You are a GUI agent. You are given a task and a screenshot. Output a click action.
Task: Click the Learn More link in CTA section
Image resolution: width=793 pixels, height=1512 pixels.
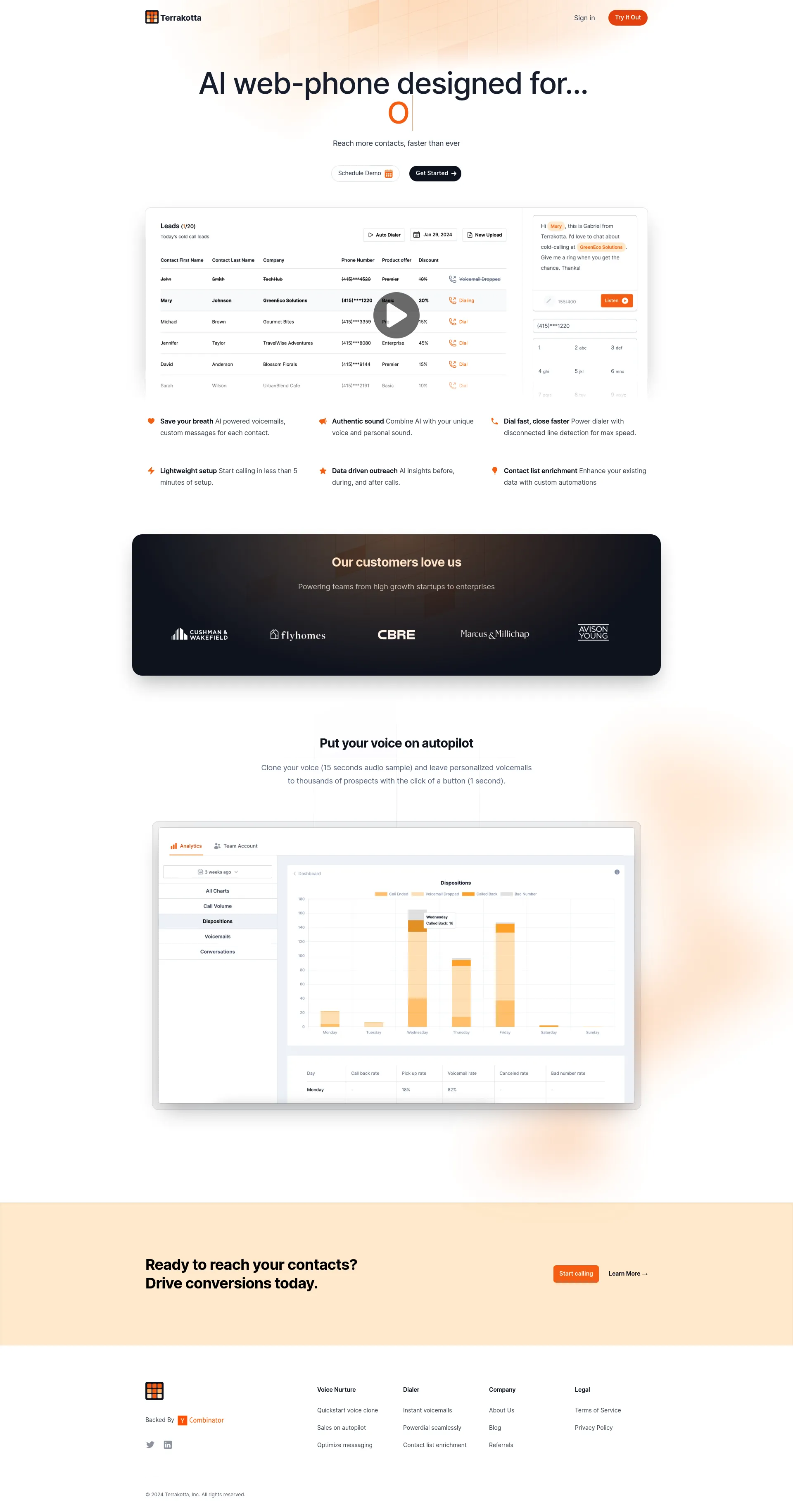626,1273
